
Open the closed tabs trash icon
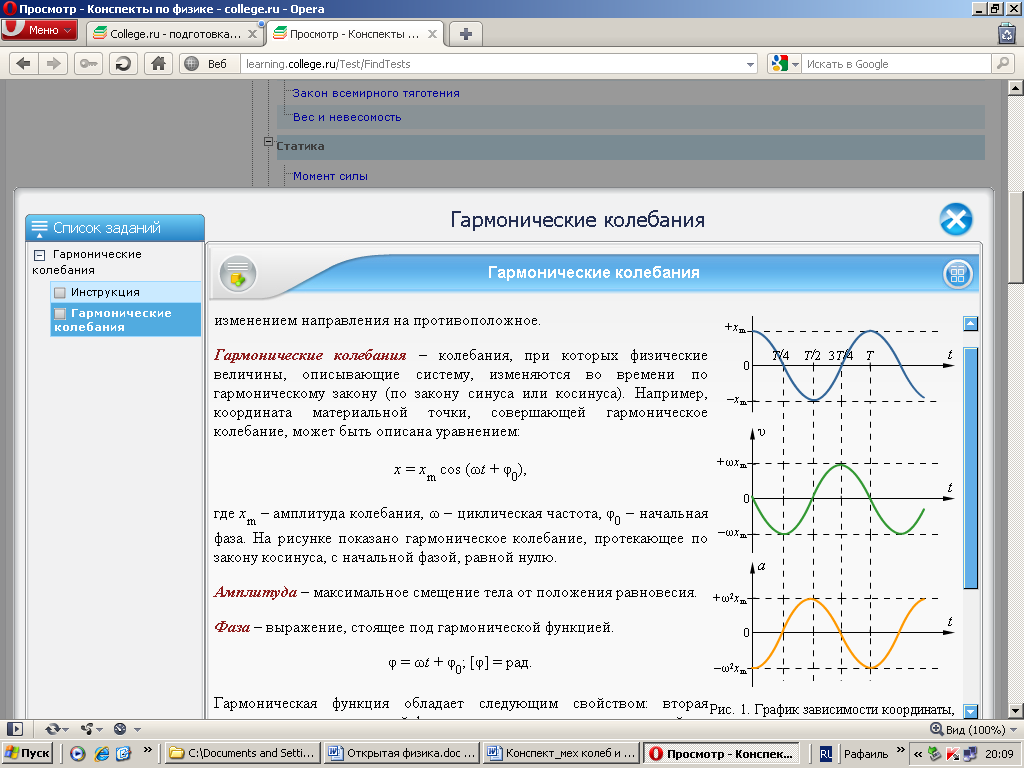1006,33
